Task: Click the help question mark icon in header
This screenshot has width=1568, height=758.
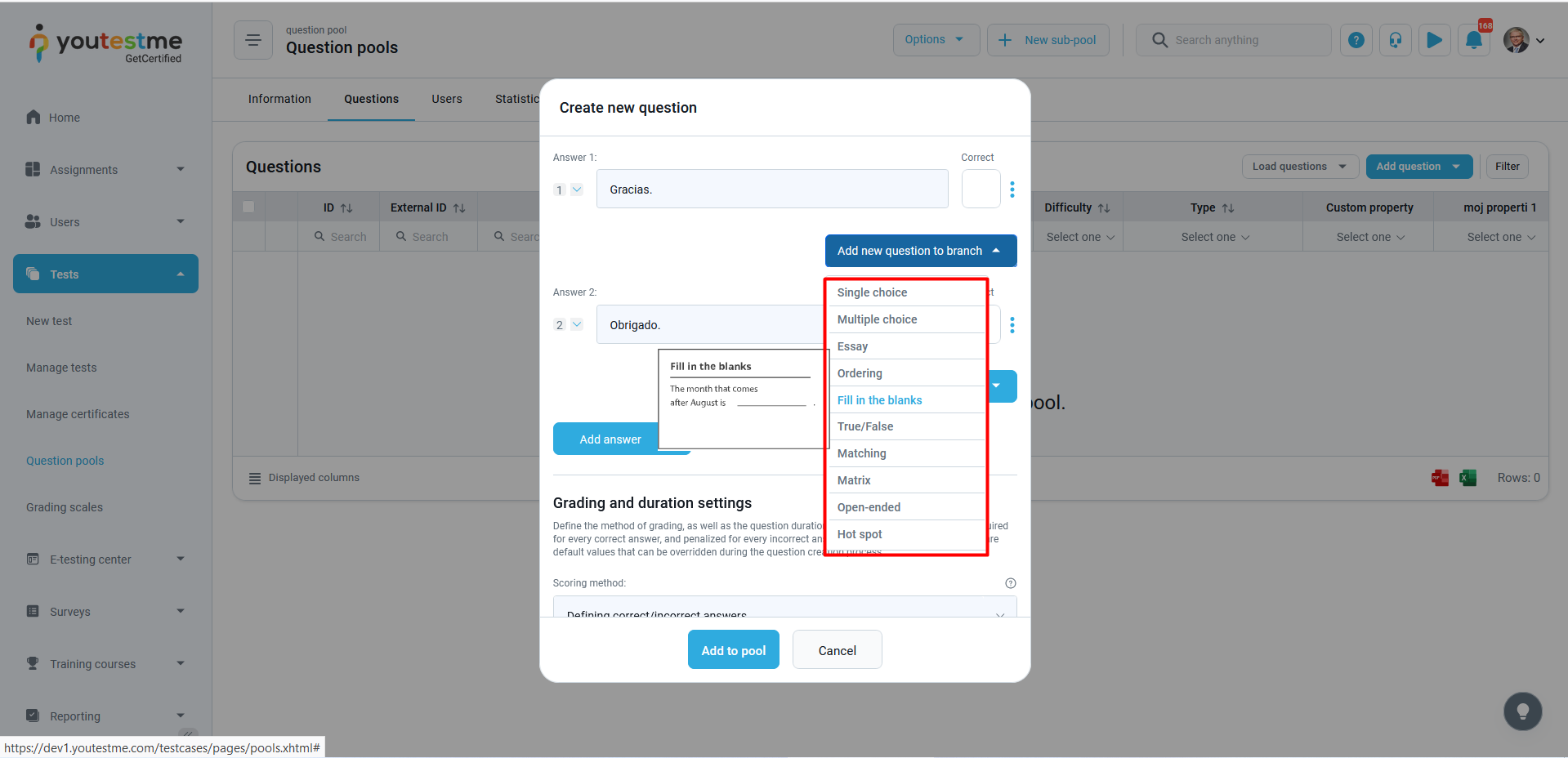Action: coord(1356,40)
